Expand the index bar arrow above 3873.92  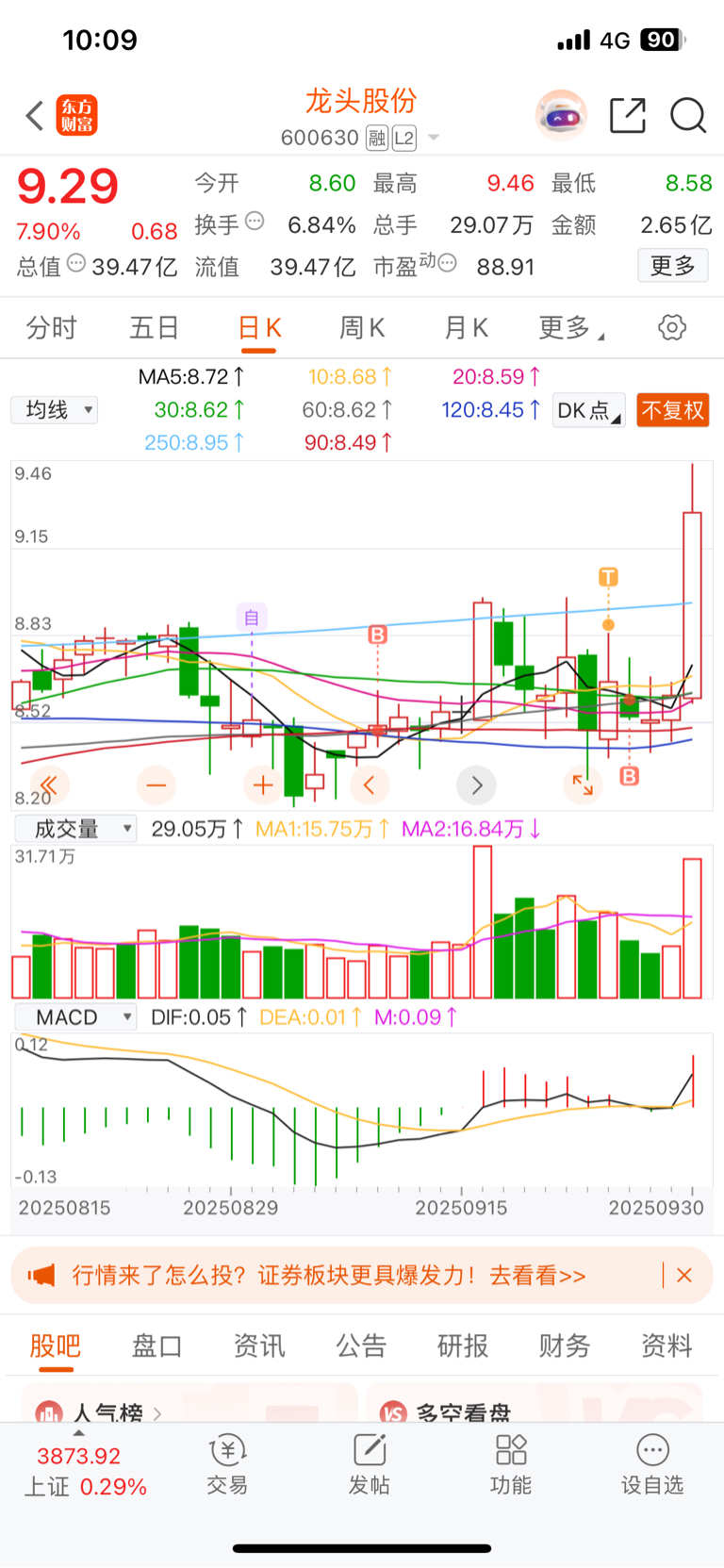(x=78, y=1433)
